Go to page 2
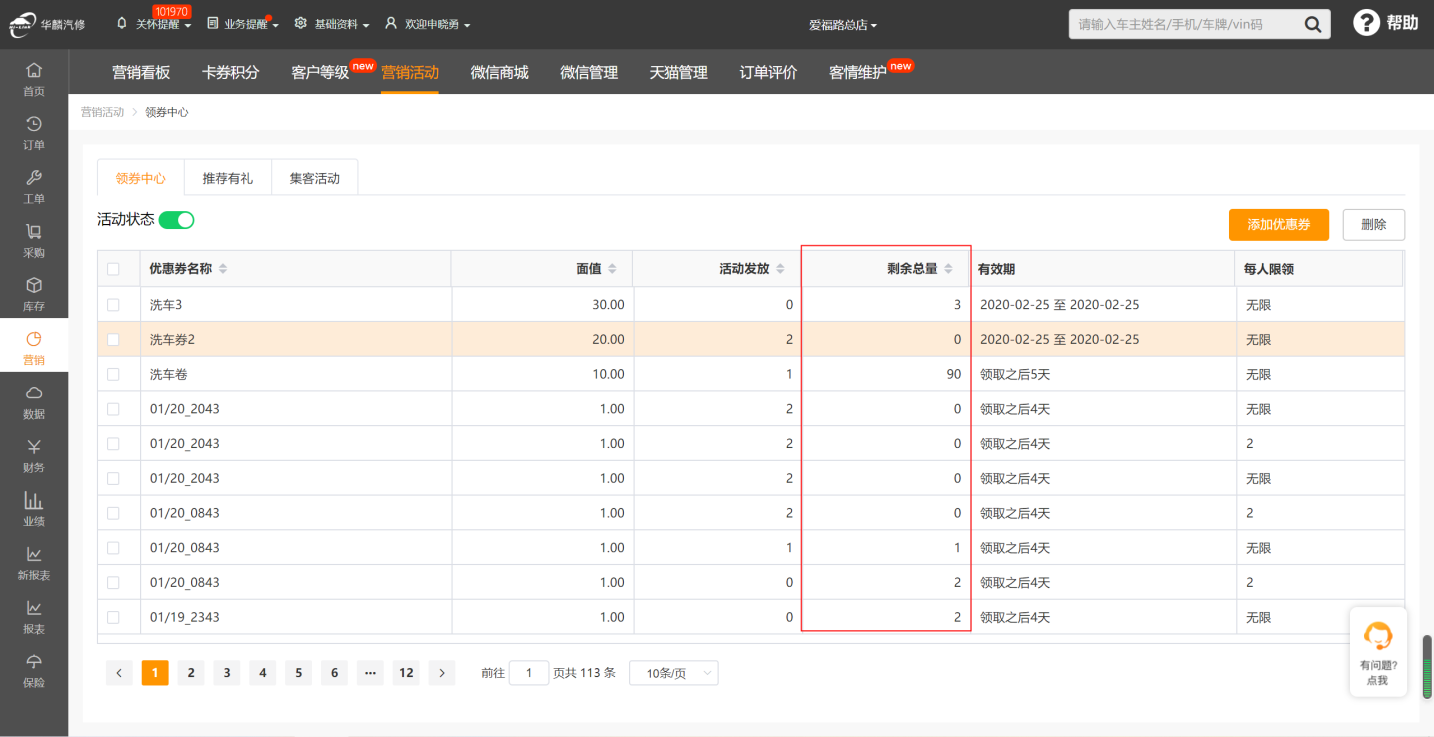The image size is (1434, 737). tap(191, 673)
